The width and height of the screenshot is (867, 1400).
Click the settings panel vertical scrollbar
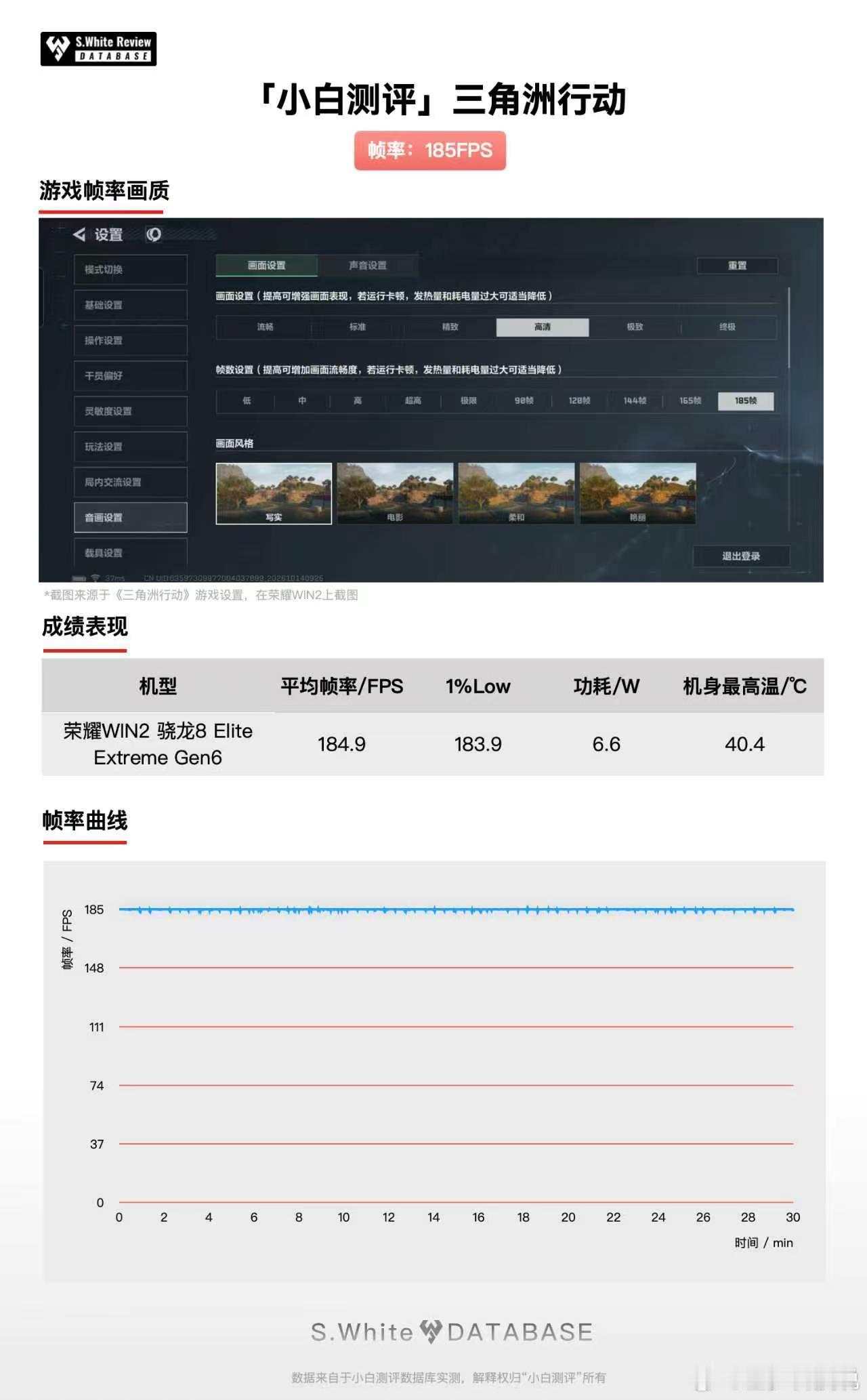click(x=789, y=329)
